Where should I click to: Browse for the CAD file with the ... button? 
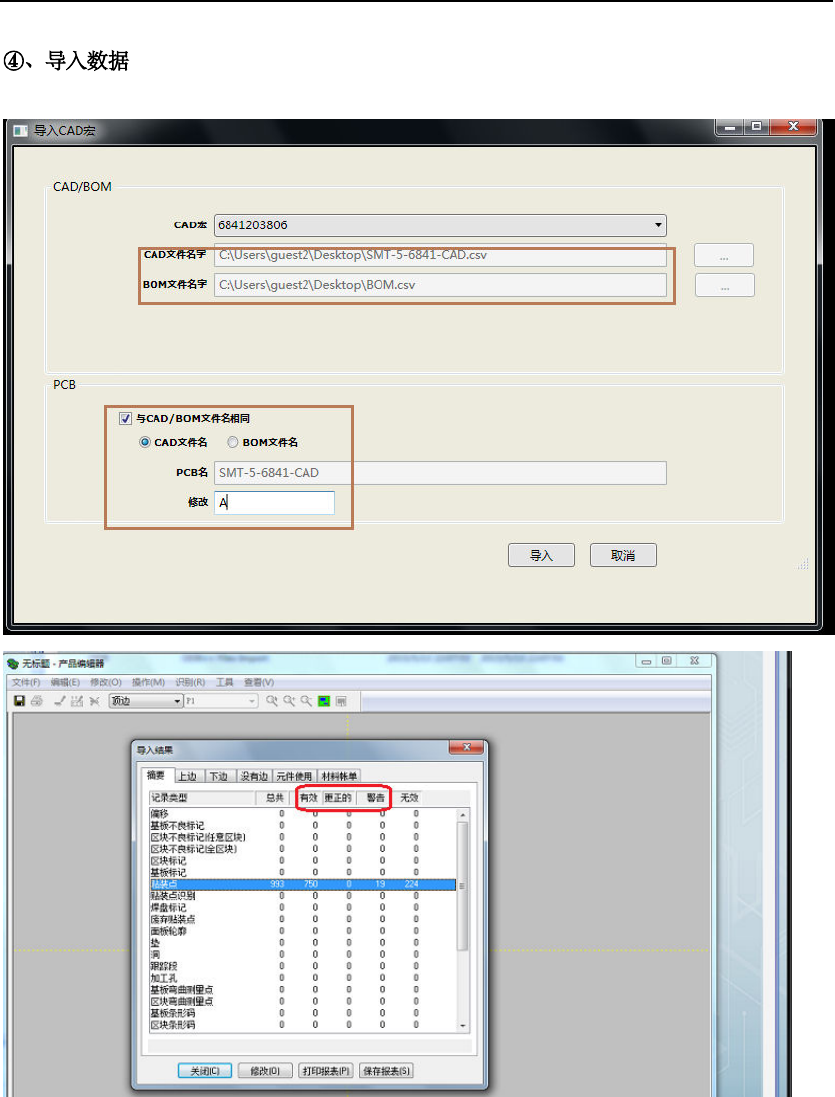pyautogui.click(x=724, y=255)
